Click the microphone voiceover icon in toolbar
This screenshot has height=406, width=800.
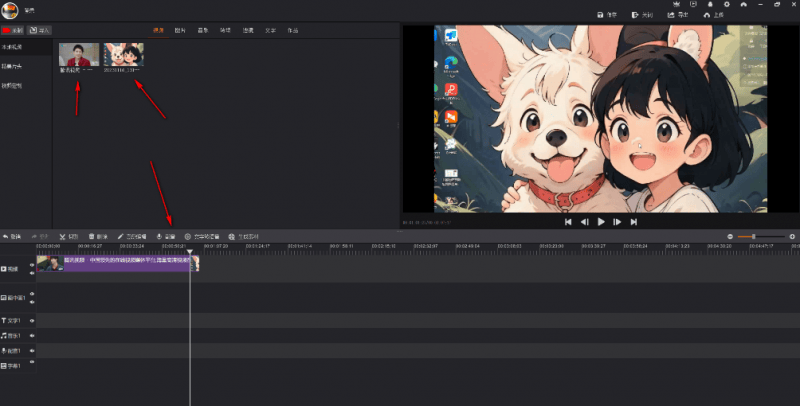pos(160,236)
